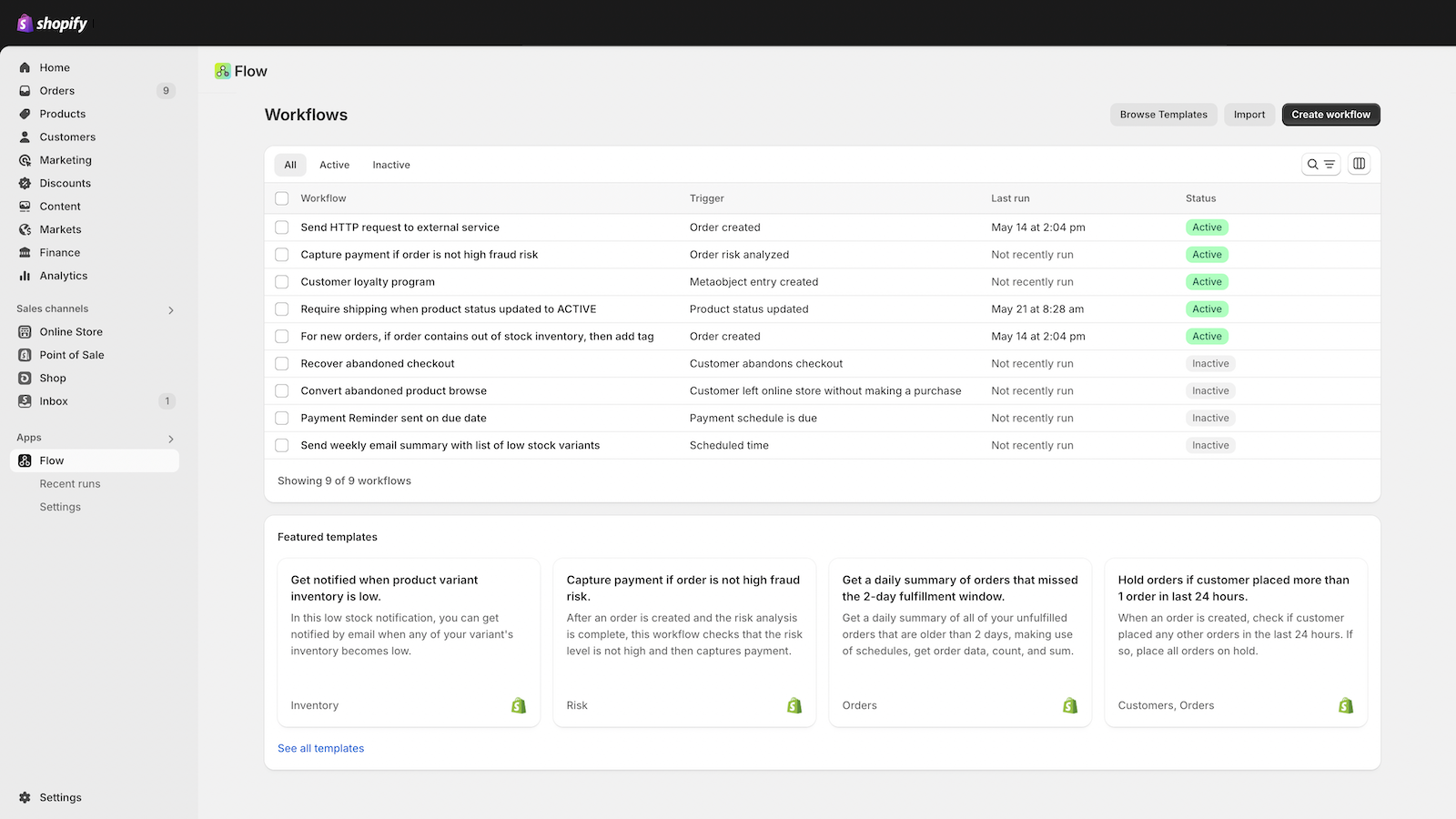1456x819 pixels.
Task: Check the Send HTTP request workflow row
Action: coord(282,227)
